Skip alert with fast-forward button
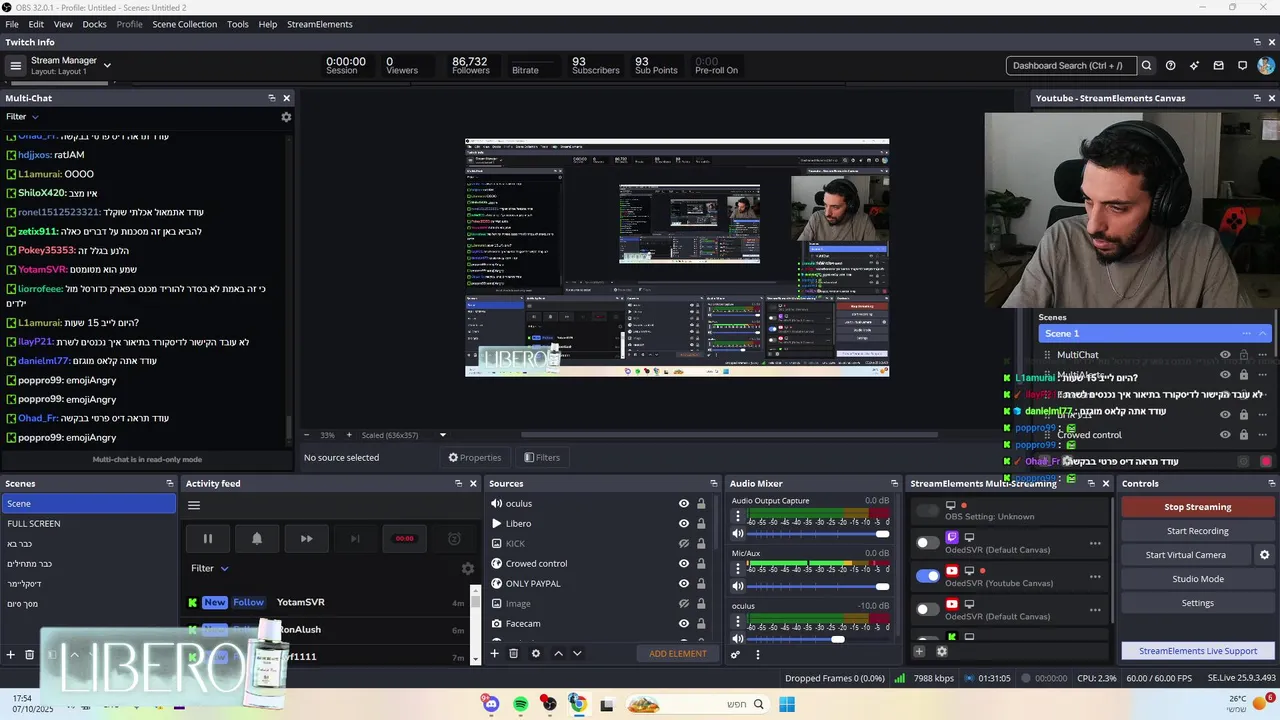 306,538
